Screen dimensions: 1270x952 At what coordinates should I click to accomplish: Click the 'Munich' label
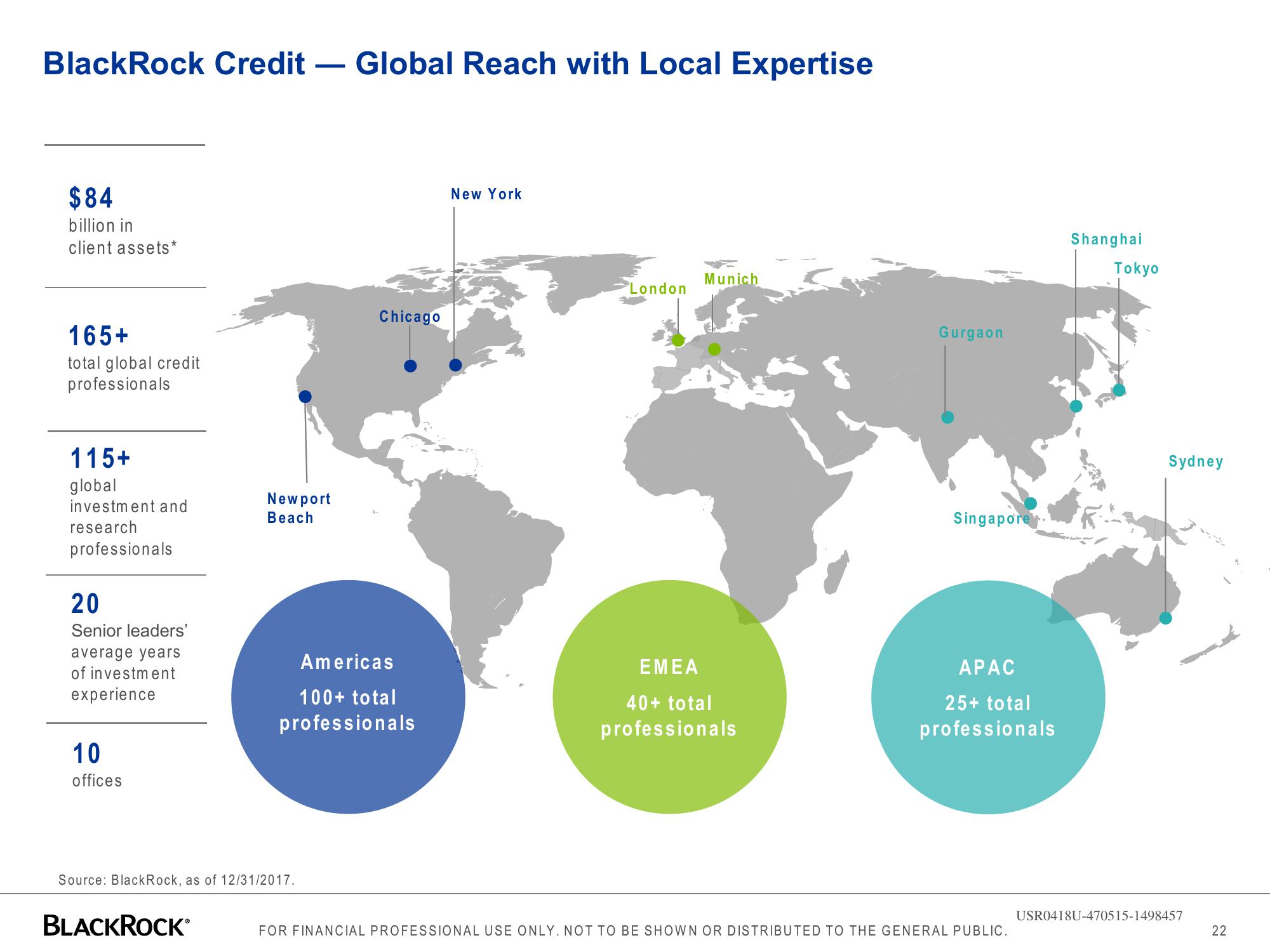click(732, 279)
